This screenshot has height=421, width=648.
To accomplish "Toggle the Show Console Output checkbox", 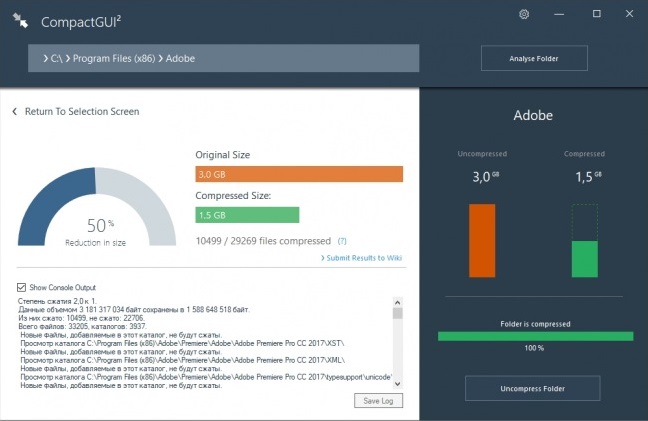I will click(x=22, y=287).
